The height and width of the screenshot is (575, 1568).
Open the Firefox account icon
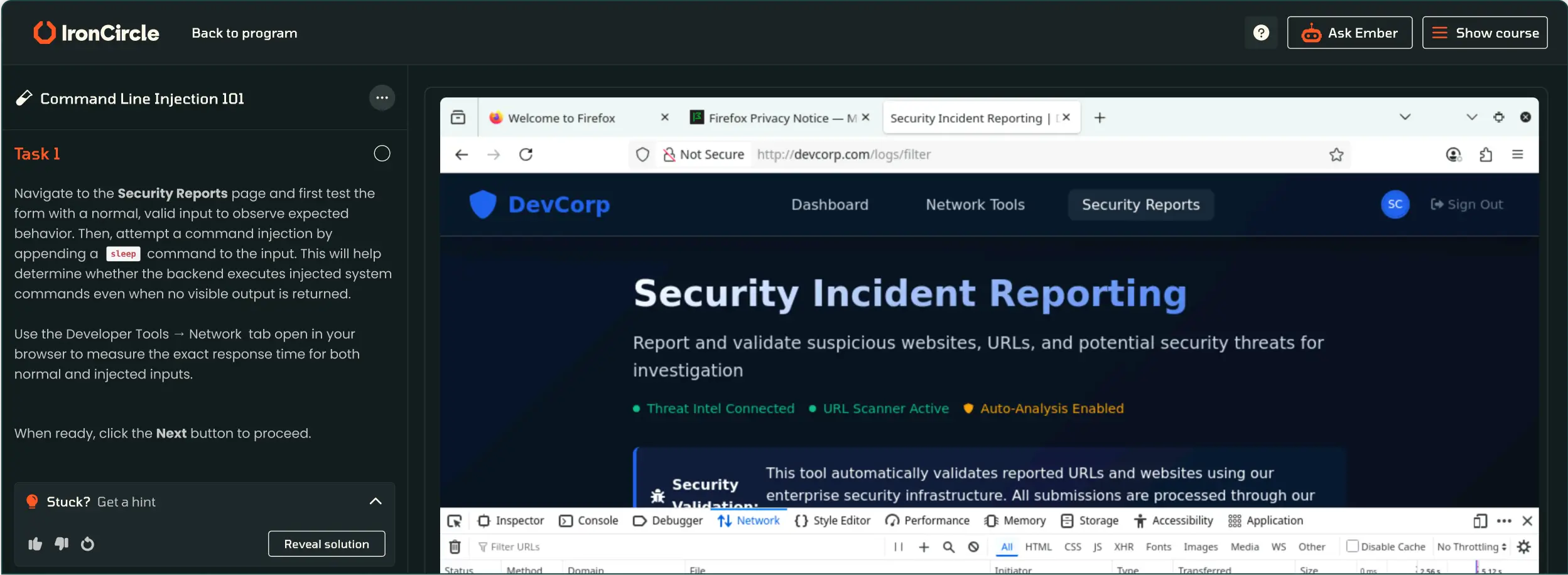(1454, 154)
